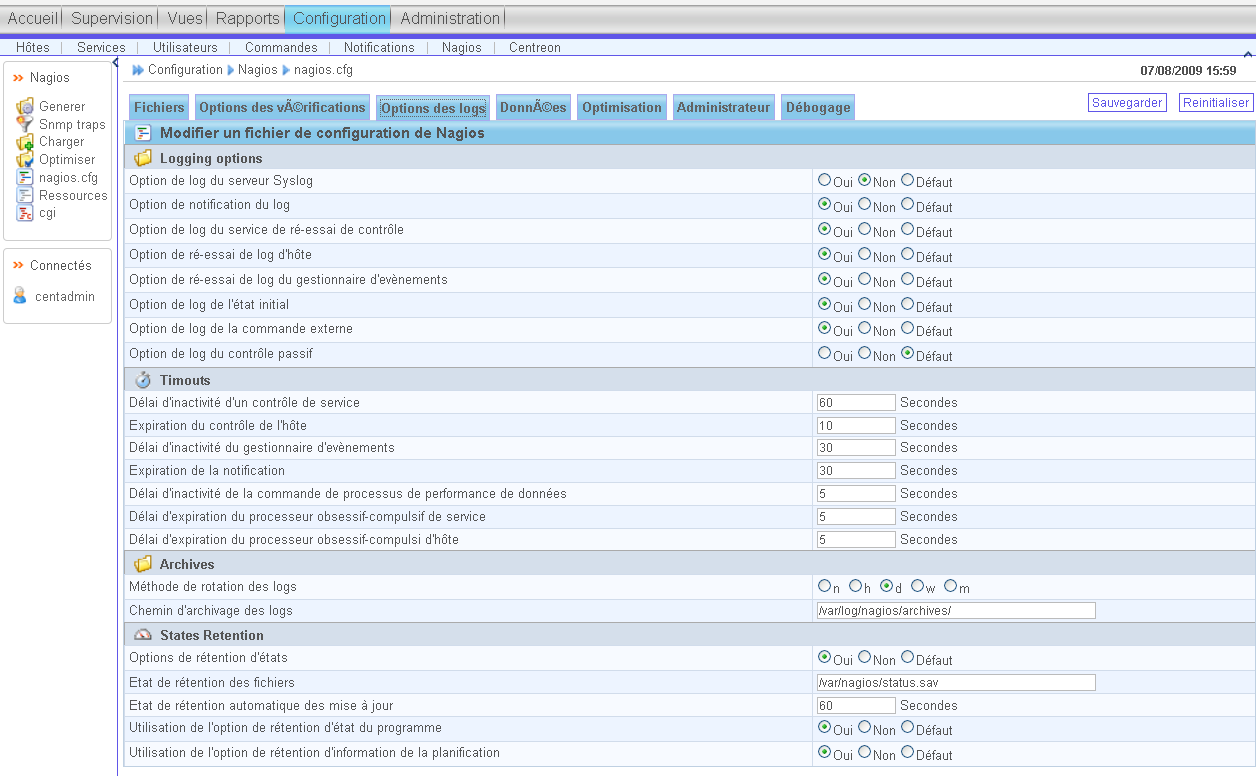This screenshot has height=776, width=1256.
Task: Collapse the left panel with the arrow handle
Action: 115,62
